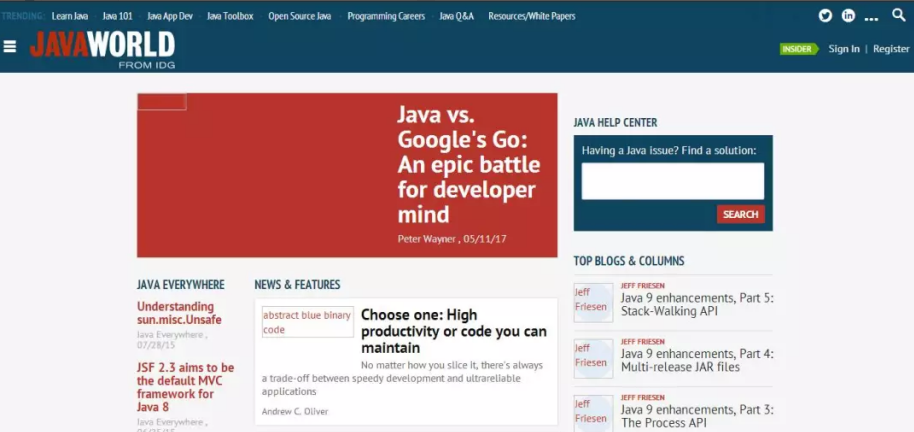914x432 pixels.
Task: Open Java vs. Google's Go headline
Action: click(469, 165)
